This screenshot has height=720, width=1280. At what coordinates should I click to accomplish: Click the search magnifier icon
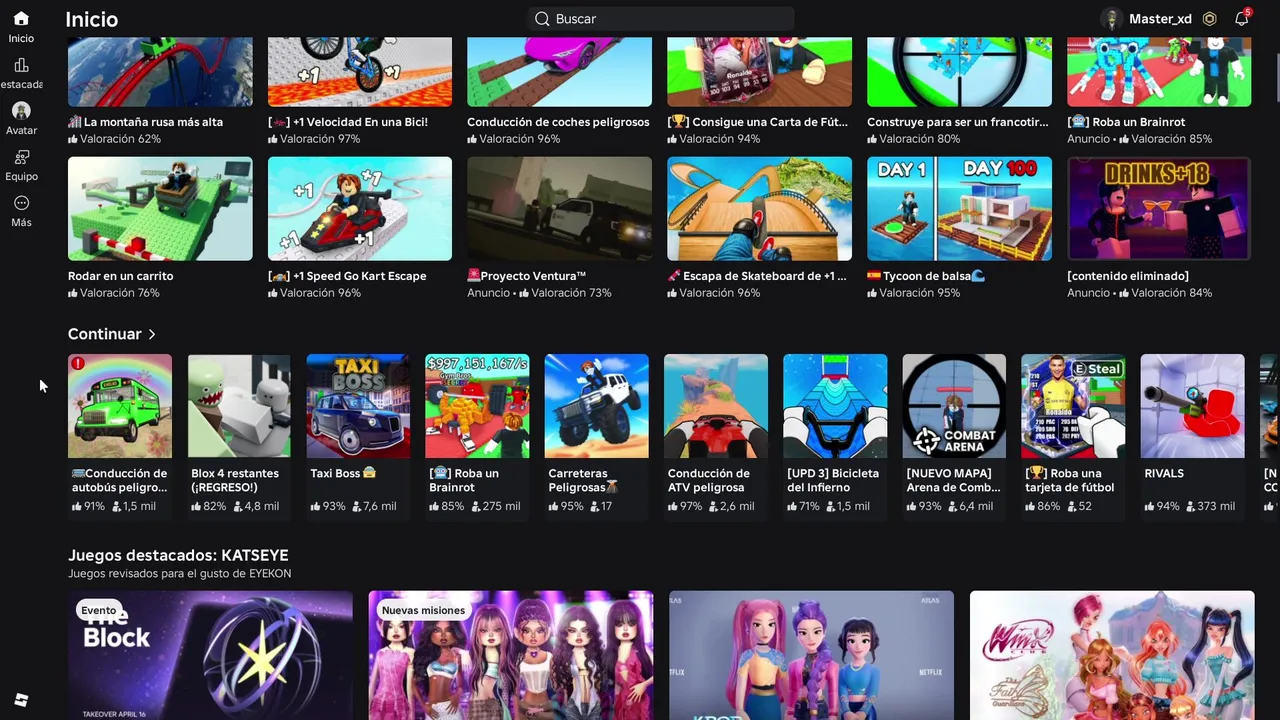(x=542, y=19)
